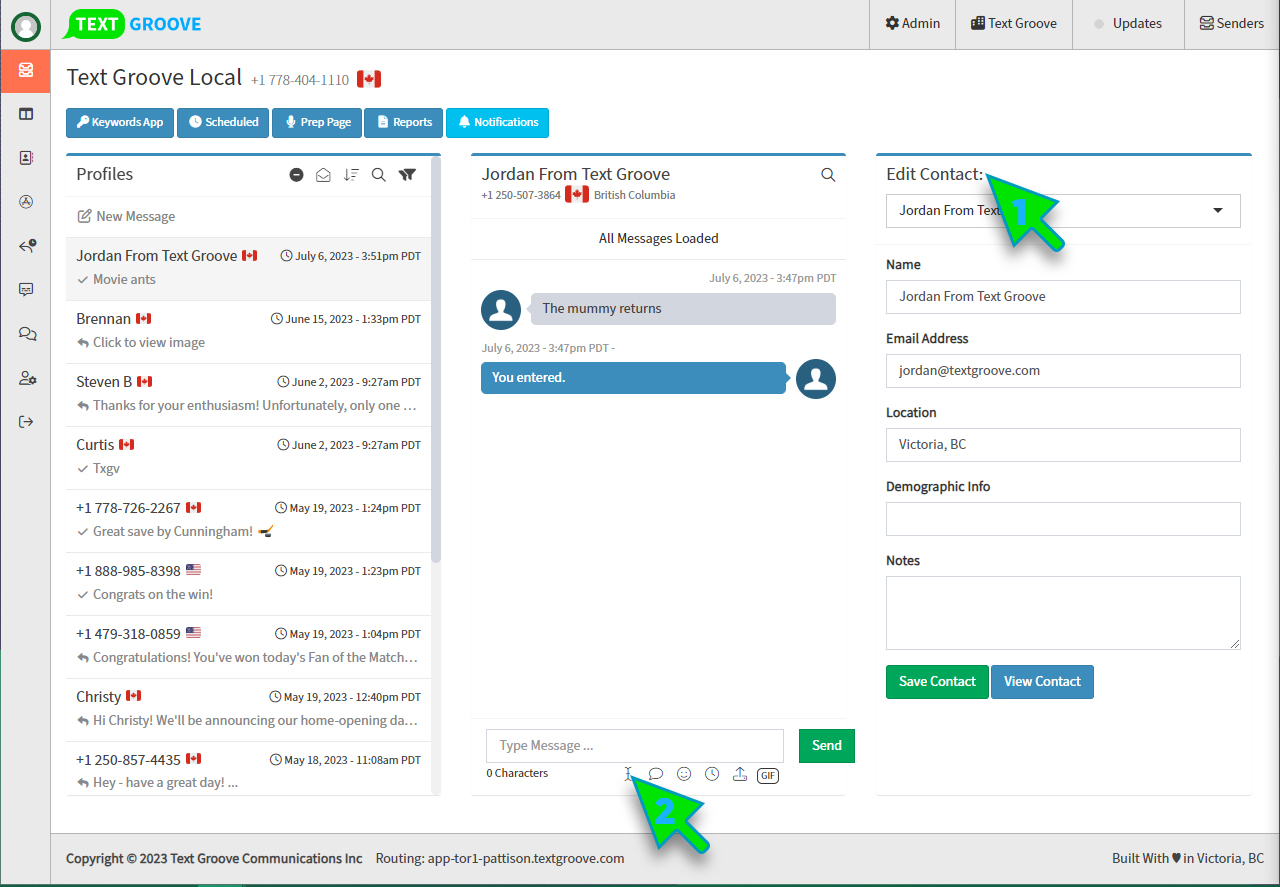Open Keywords App
Image resolution: width=1280 pixels, height=887 pixels.
tap(120, 122)
